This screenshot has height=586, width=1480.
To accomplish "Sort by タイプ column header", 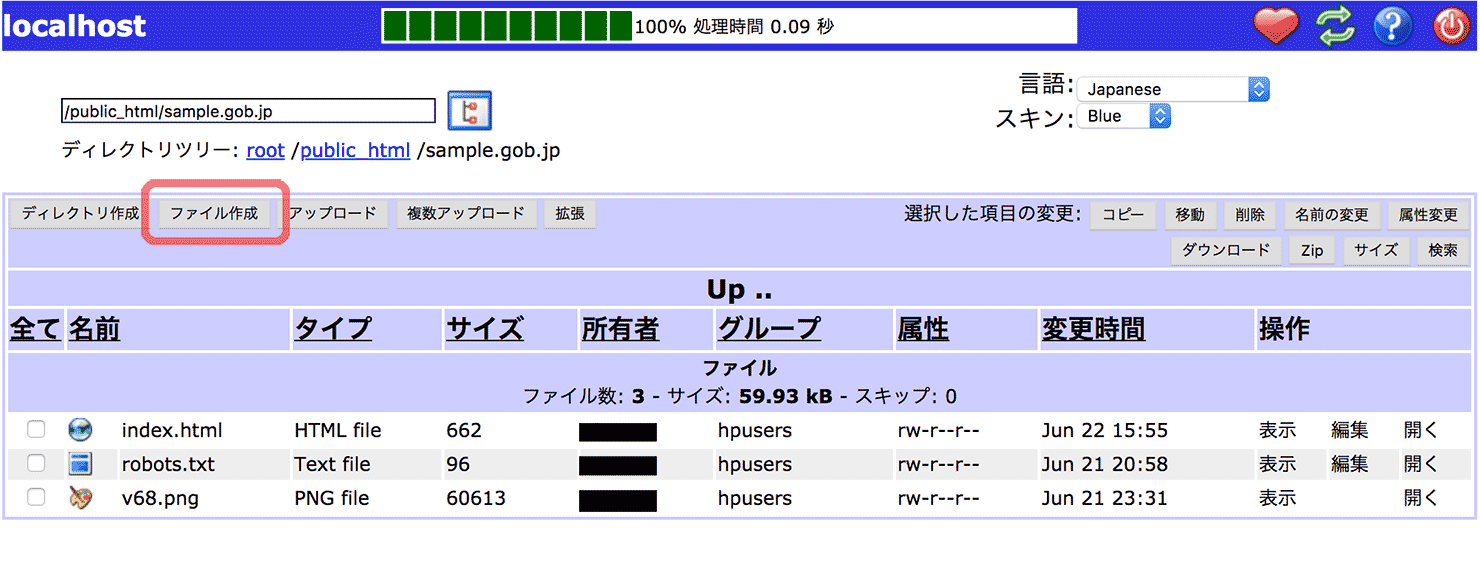I will 333,329.
